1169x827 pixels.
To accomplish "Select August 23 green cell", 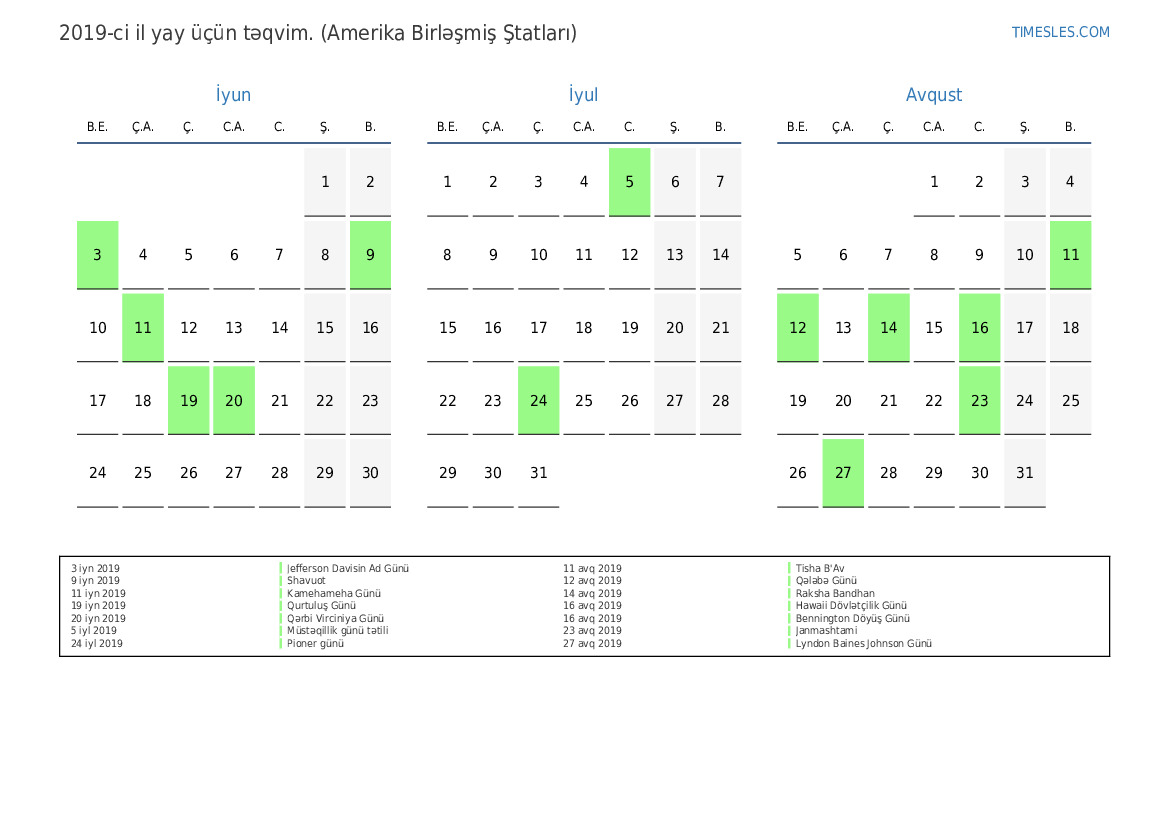I will click(979, 400).
